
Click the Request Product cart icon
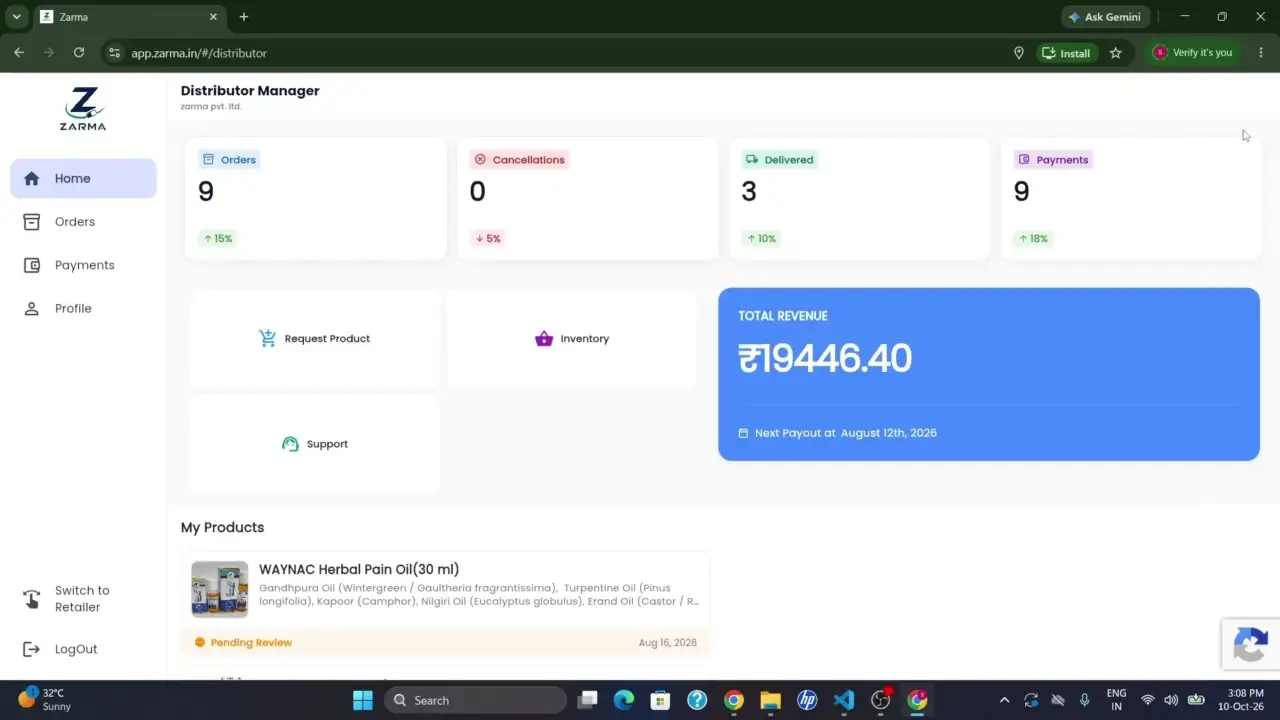[x=267, y=338]
